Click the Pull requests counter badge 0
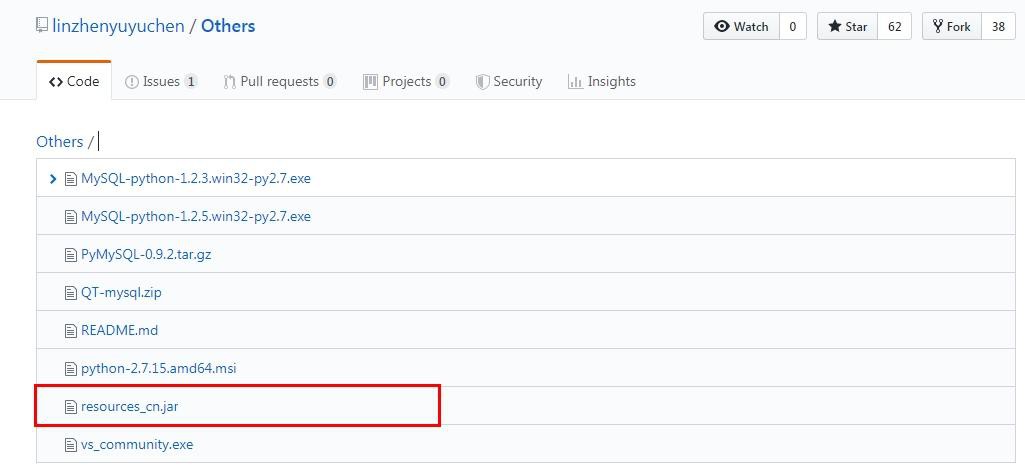This screenshot has height=465, width=1025. pyautogui.click(x=330, y=82)
